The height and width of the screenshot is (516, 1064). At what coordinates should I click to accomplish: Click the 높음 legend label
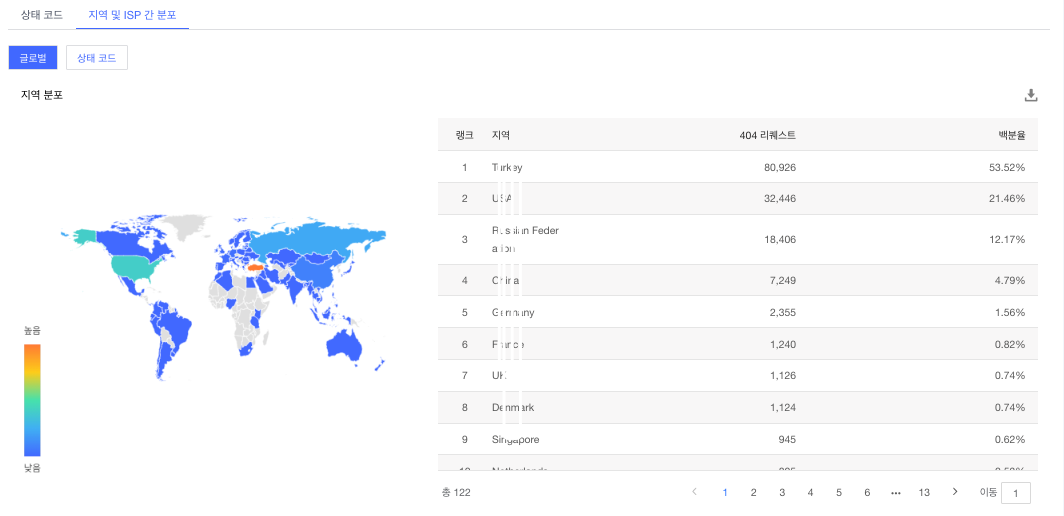[x=33, y=331]
